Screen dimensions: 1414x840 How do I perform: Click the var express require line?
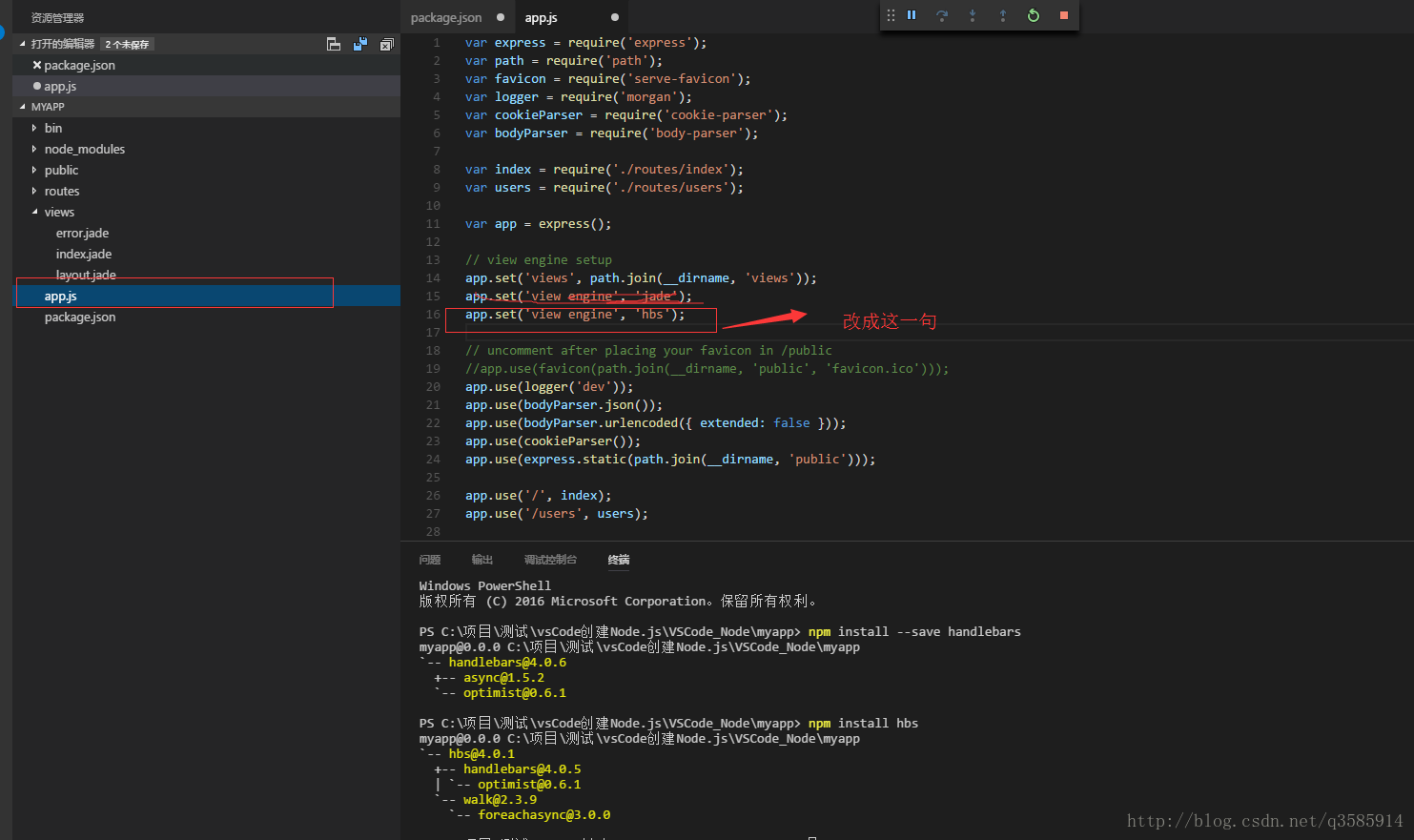(x=586, y=42)
